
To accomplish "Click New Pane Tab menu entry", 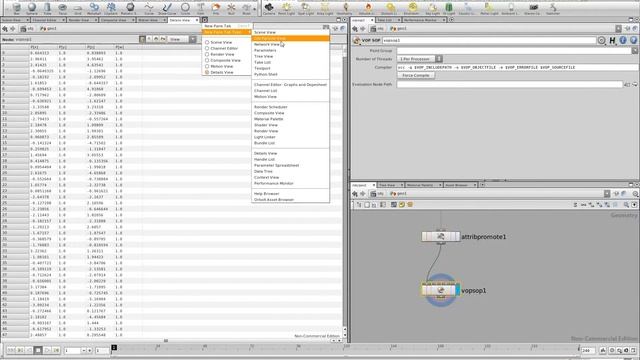I will (227, 26).
